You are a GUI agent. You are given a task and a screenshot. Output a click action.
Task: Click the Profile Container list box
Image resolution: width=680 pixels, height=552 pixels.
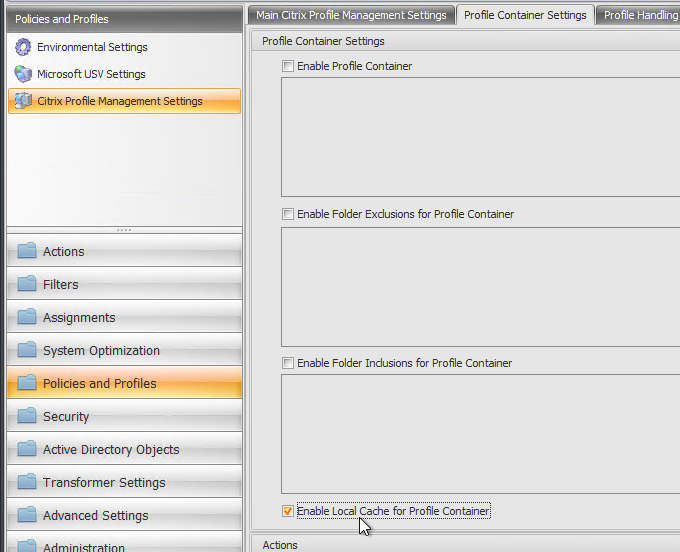pyautogui.click(x=481, y=137)
